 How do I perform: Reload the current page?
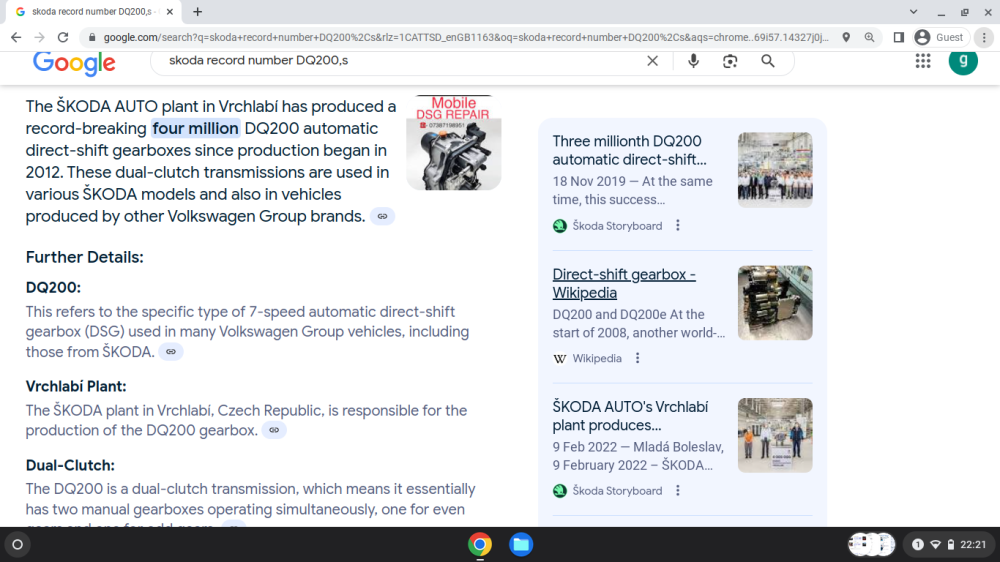coord(62,38)
